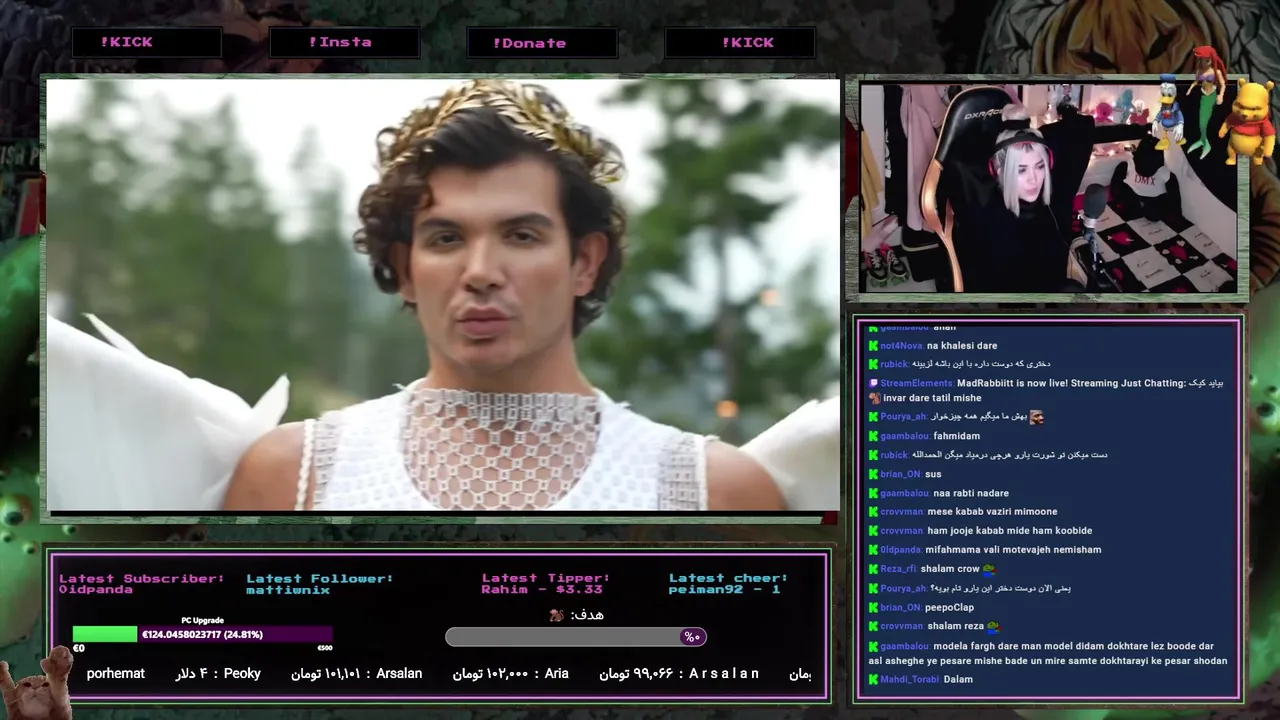The width and height of the screenshot is (1280, 720).
Task: Click the grey هدف goal progress bar
Action: 575,637
